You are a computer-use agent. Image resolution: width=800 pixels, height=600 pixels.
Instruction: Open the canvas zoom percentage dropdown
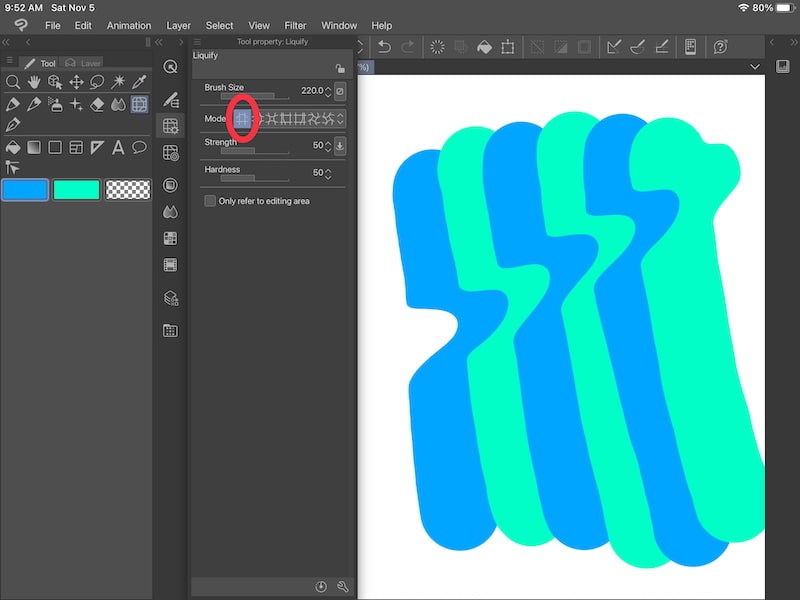pyautogui.click(x=756, y=66)
